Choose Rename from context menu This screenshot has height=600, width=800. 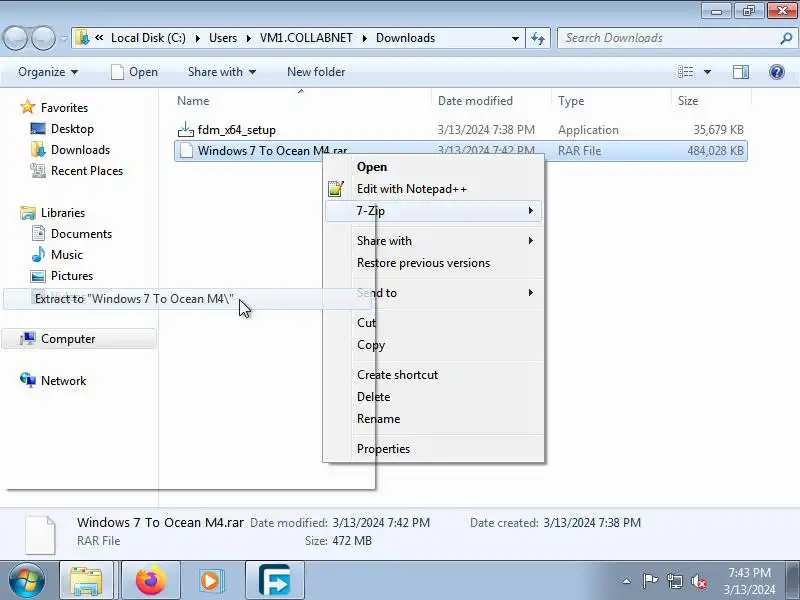pos(433,419)
